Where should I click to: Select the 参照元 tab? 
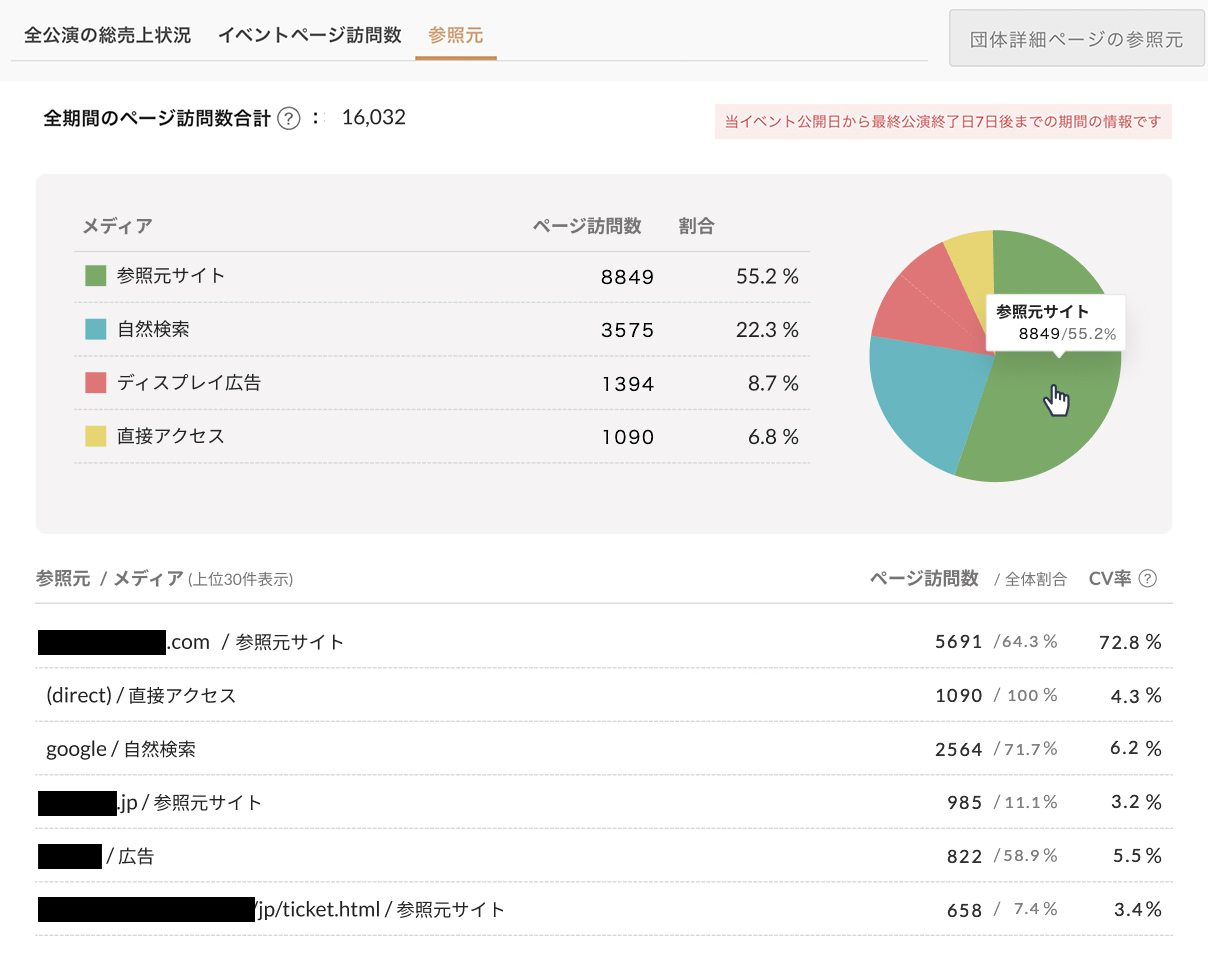[x=455, y=35]
